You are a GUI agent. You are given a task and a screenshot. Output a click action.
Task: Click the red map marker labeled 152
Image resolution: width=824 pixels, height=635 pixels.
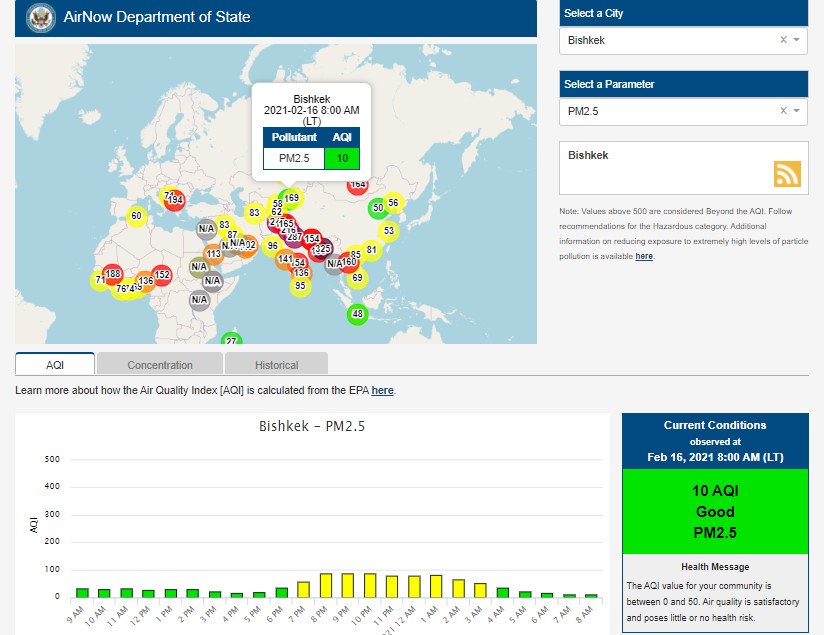pyautogui.click(x=162, y=275)
